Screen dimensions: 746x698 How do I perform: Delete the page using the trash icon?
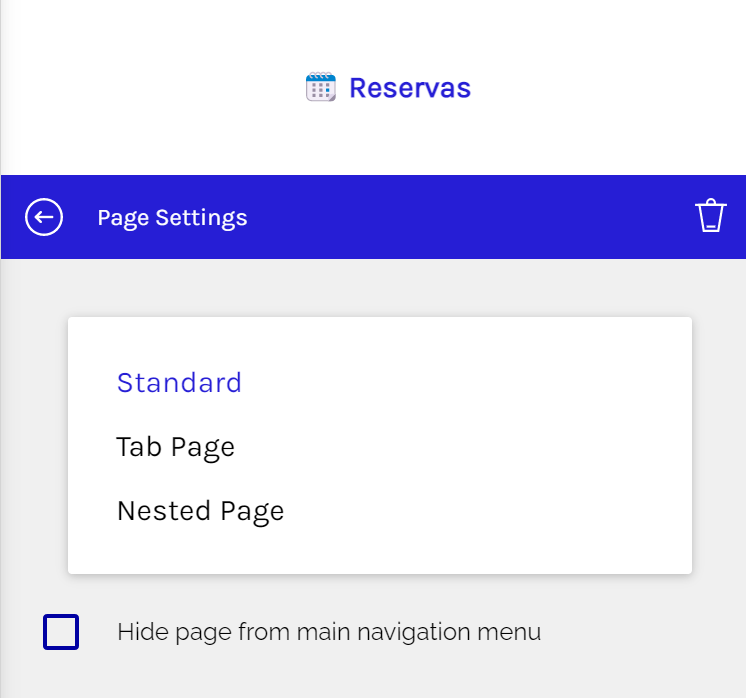pyautogui.click(x=710, y=216)
